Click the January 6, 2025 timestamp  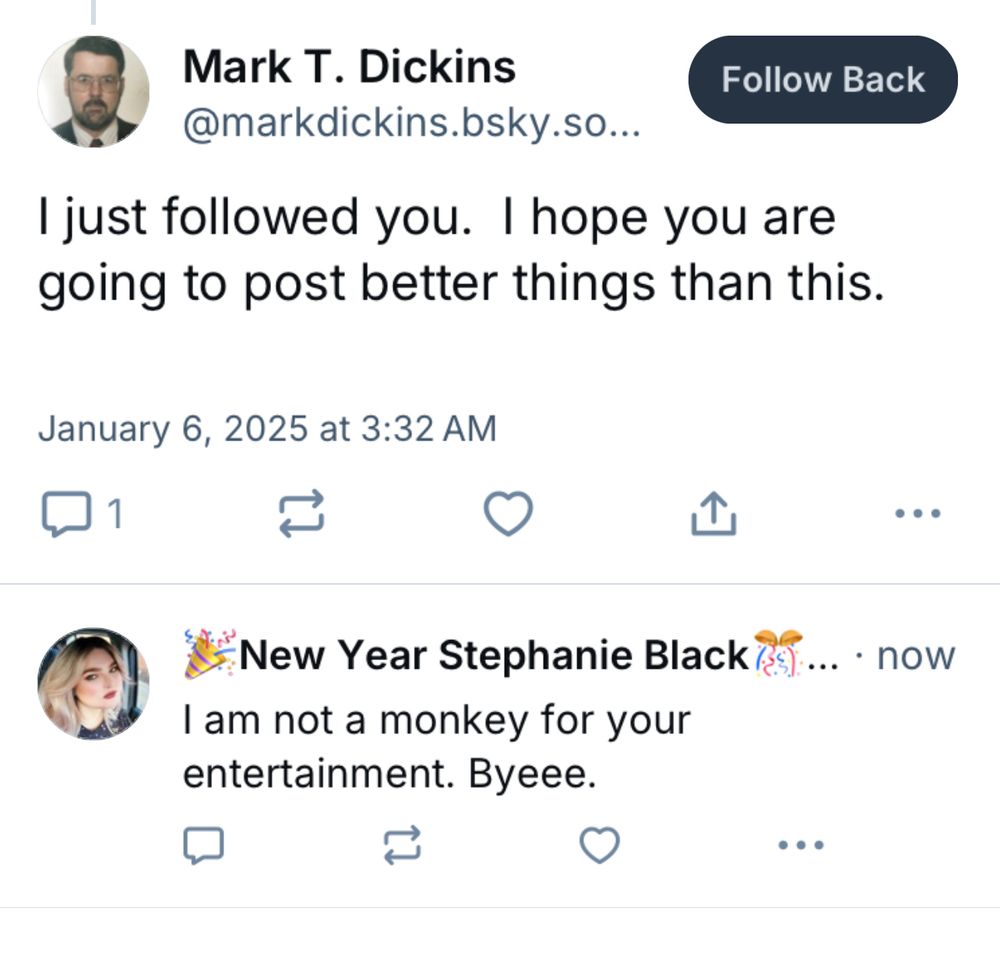[267, 429]
